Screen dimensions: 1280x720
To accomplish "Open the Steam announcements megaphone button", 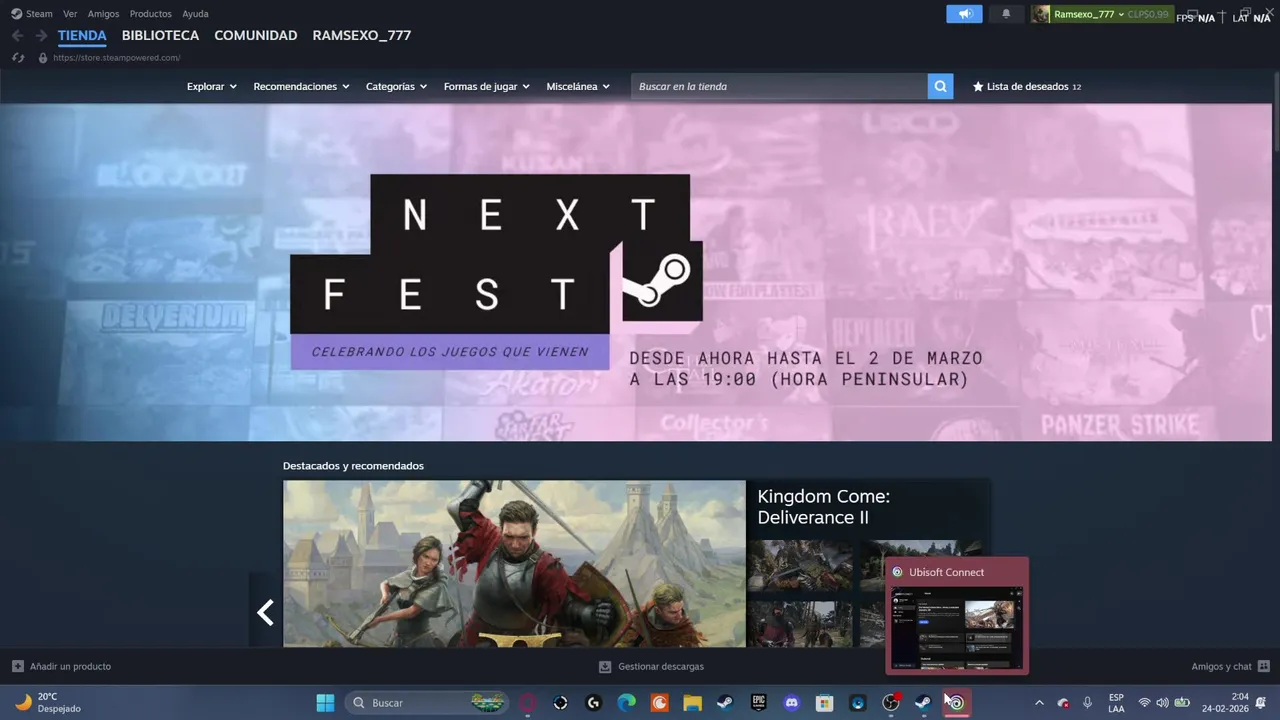I will (964, 14).
